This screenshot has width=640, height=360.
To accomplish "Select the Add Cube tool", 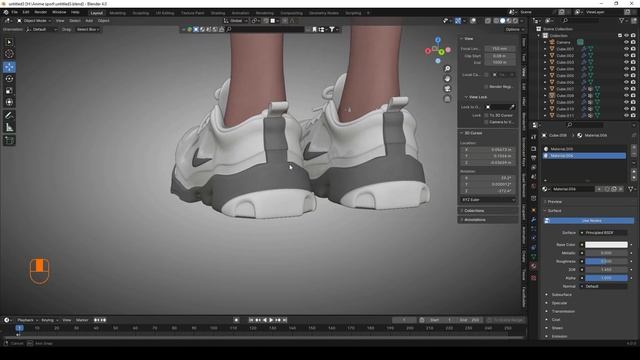I will 9,140.
